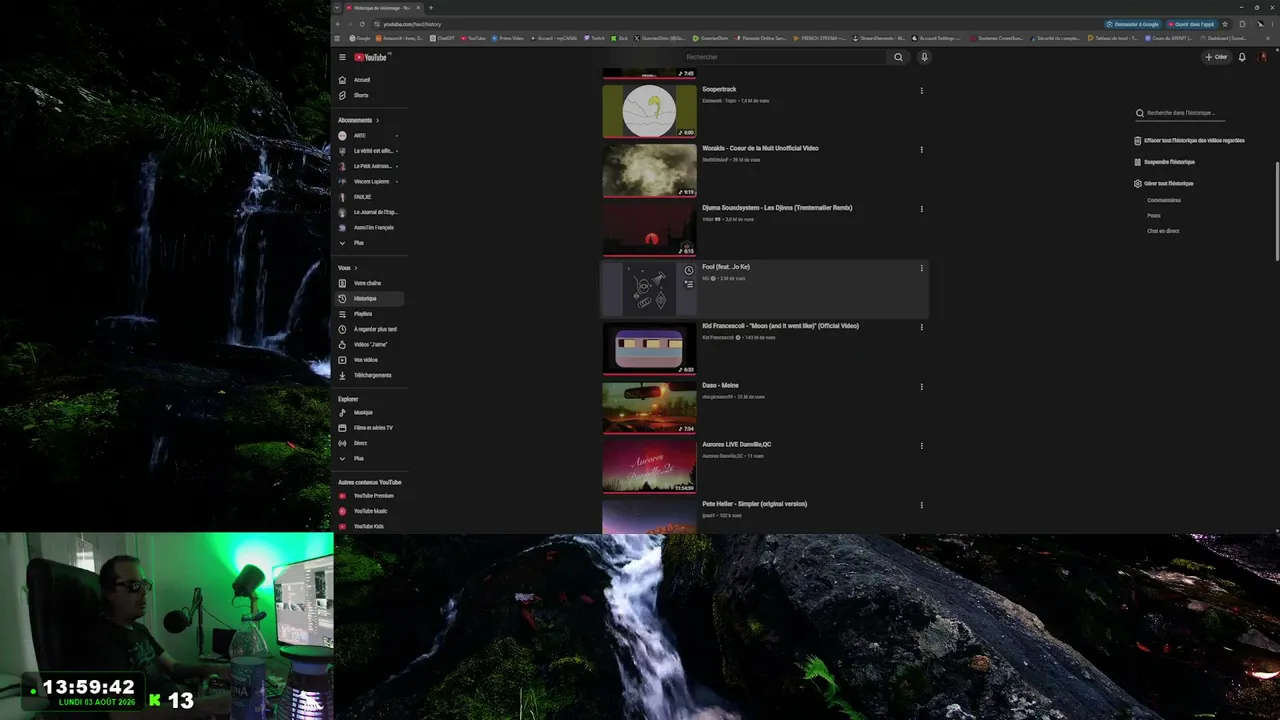
Task: Open Daso - Meine video thumbnail
Action: click(x=649, y=407)
